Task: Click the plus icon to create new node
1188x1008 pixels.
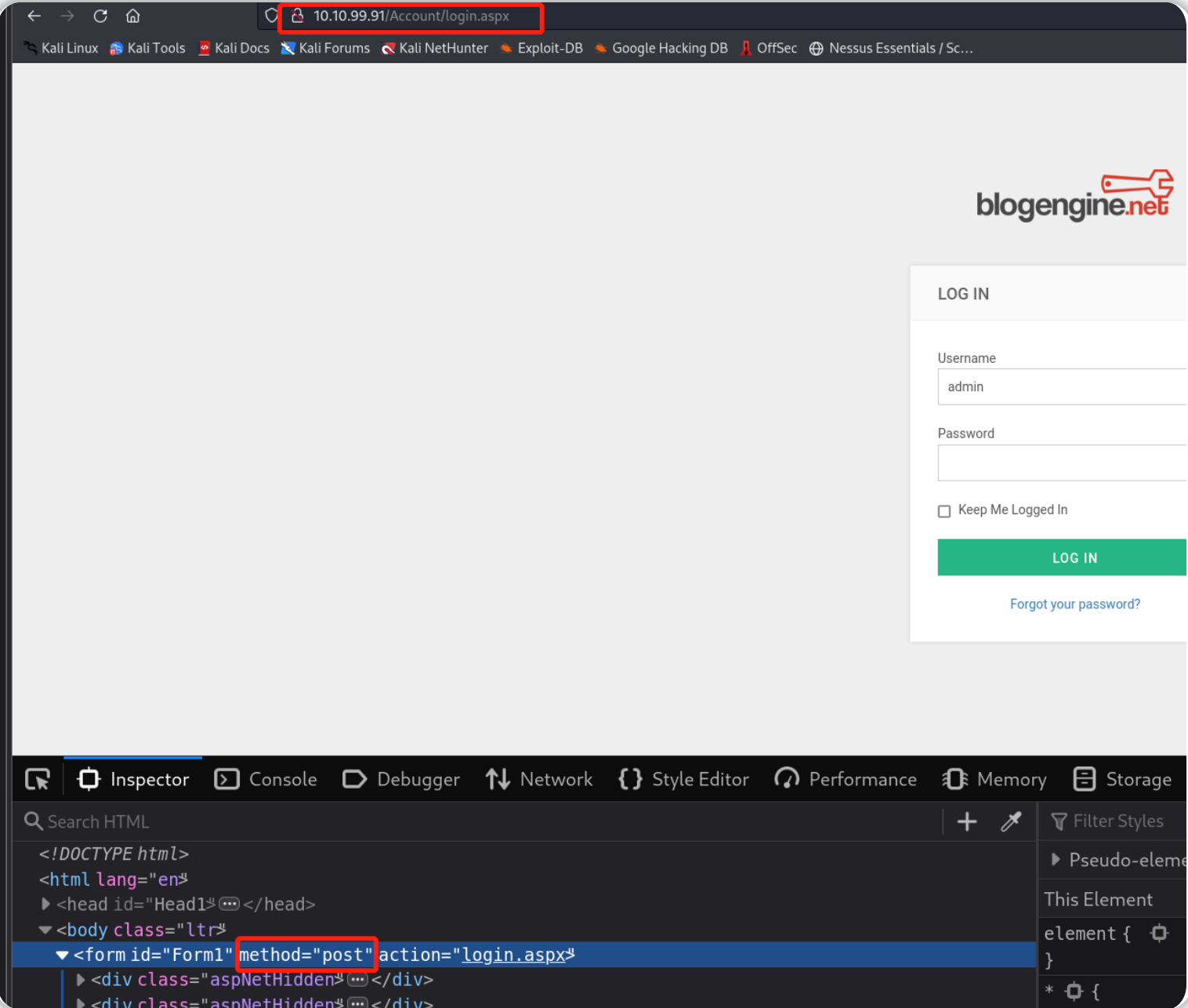Action: pos(967,821)
